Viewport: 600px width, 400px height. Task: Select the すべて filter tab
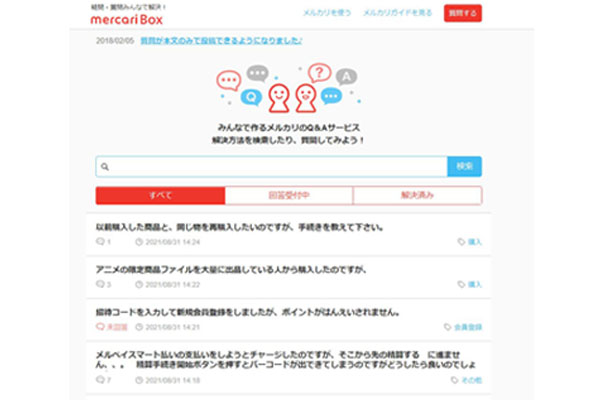click(160, 195)
